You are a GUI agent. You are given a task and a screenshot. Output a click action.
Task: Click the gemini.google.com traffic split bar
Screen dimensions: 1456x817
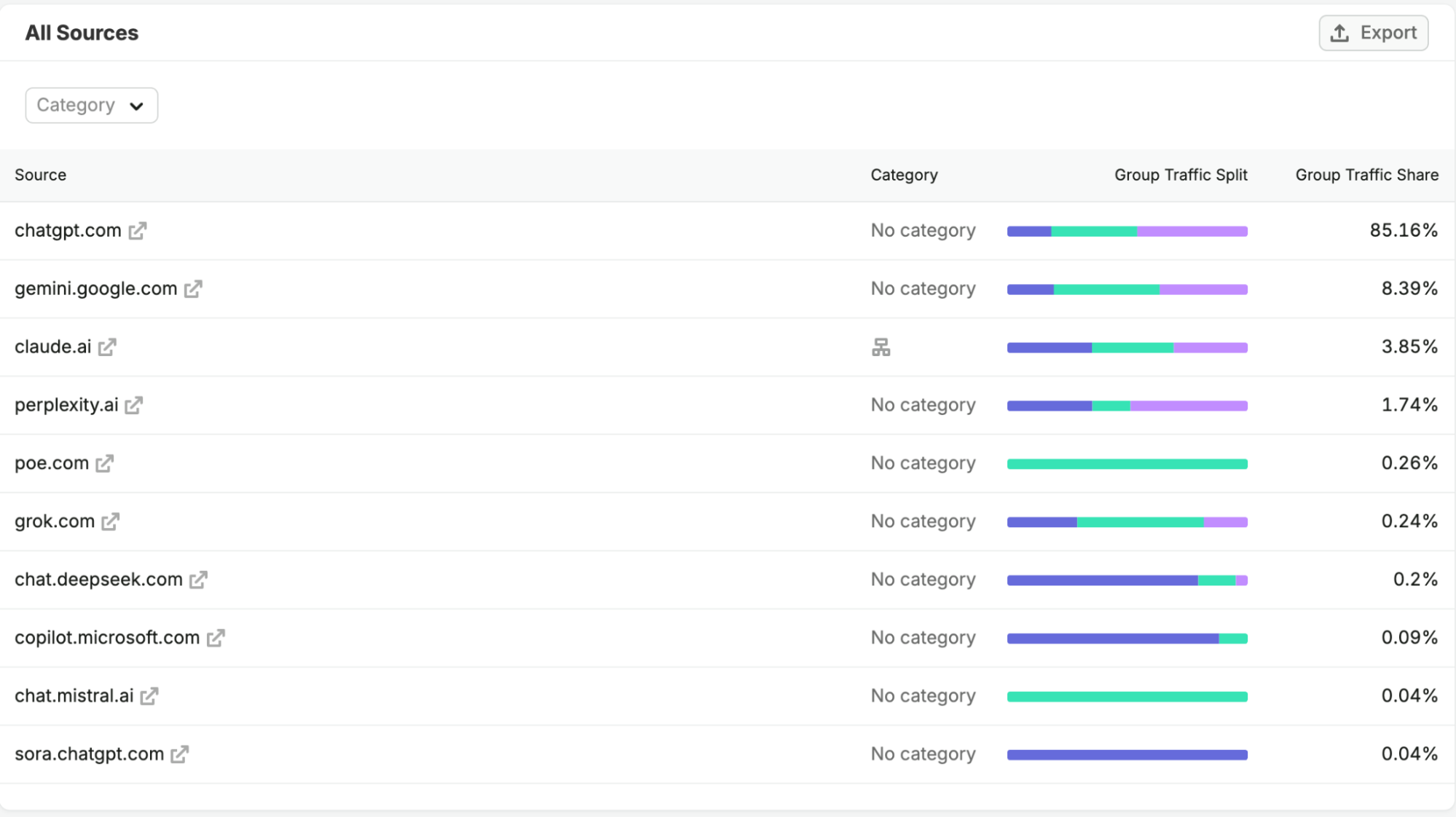pyautogui.click(x=1128, y=290)
